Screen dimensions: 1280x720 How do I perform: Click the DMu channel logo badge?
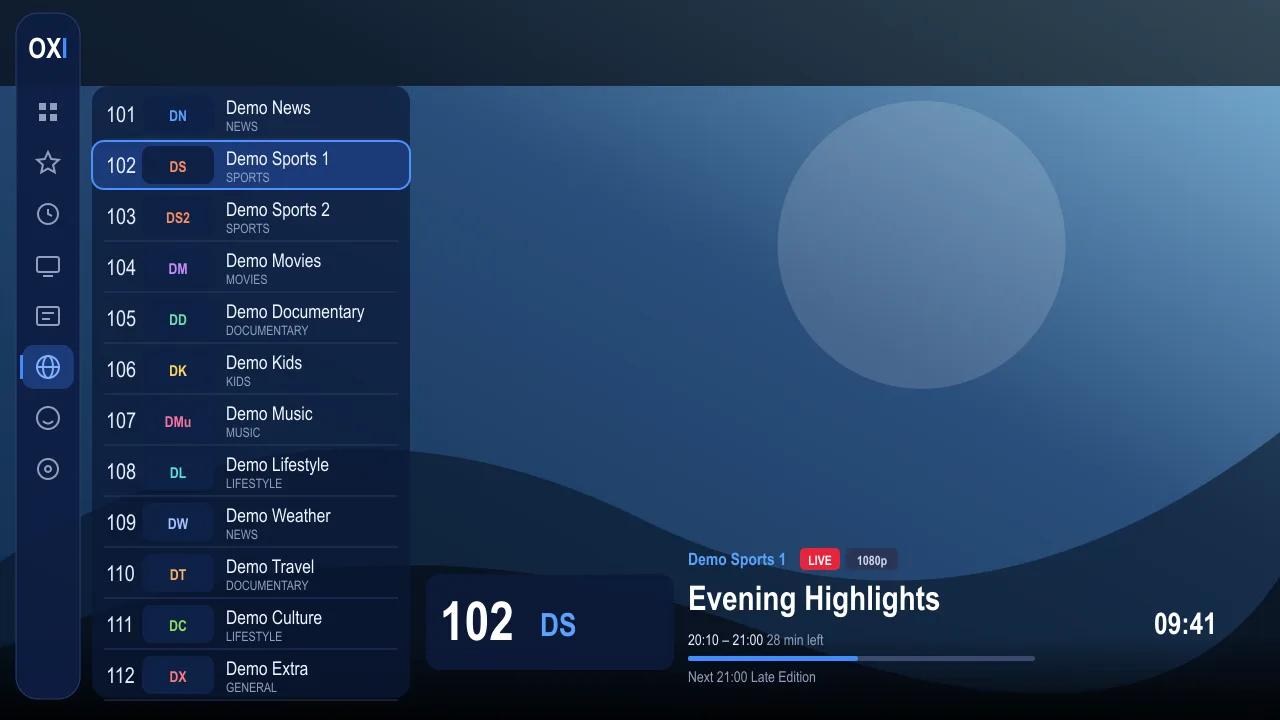click(x=178, y=422)
